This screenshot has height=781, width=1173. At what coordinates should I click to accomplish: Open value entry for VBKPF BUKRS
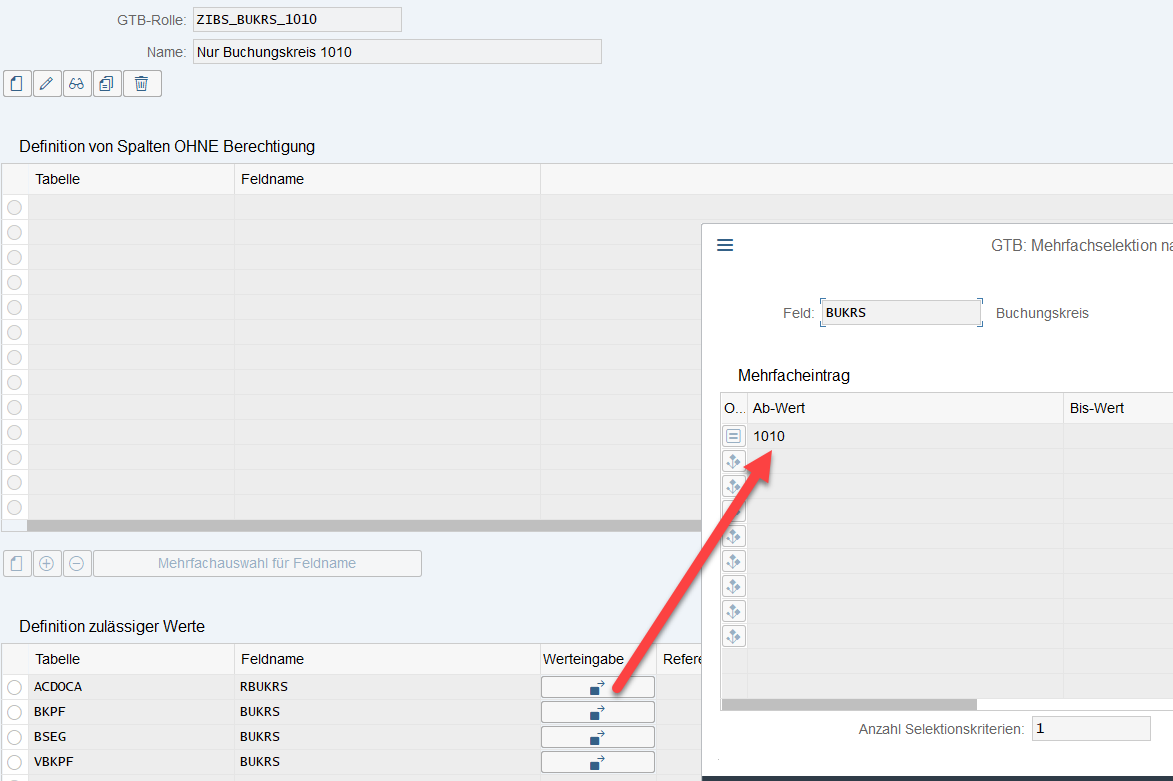(597, 762)
